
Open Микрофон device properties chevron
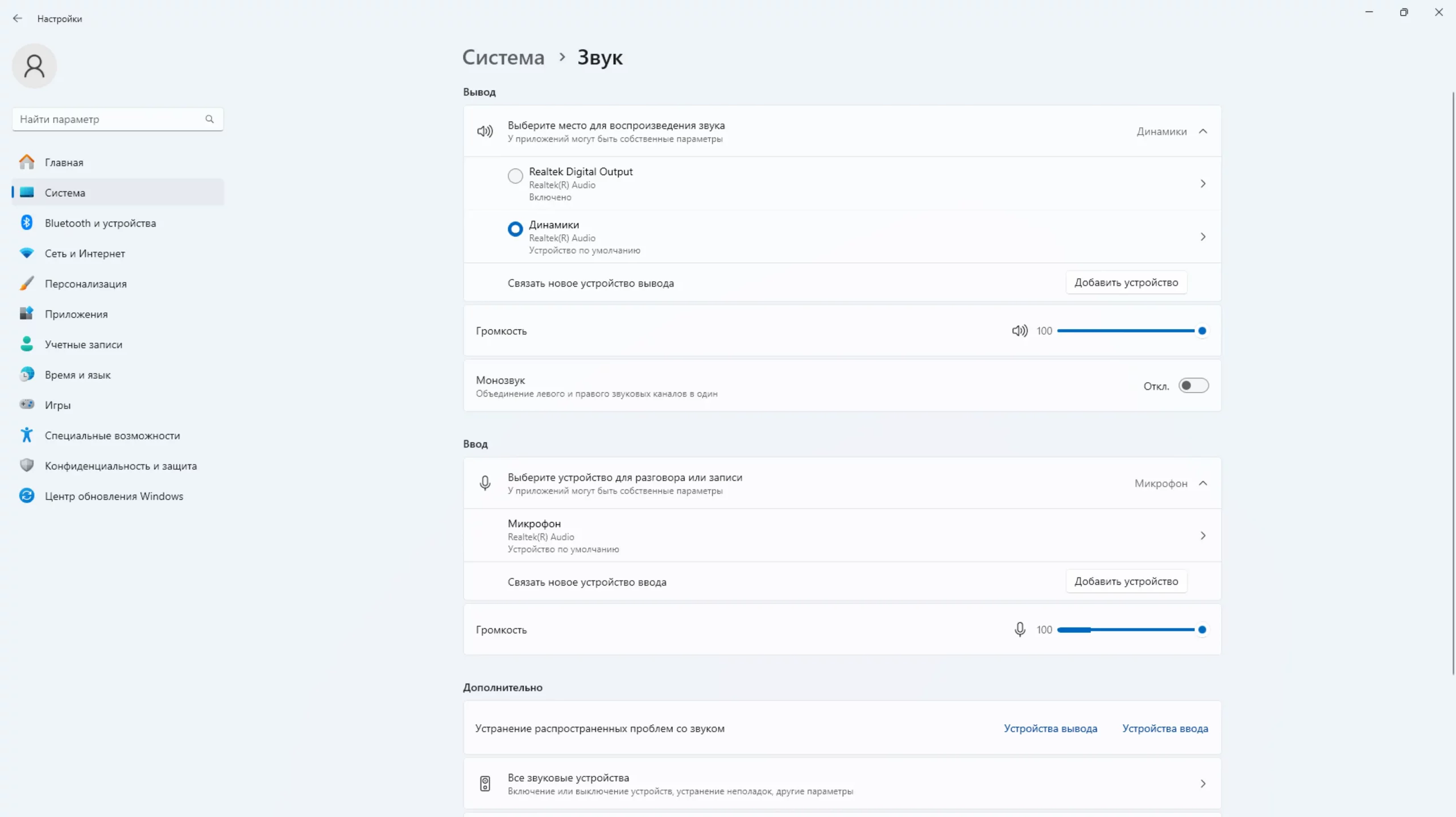tap(1202, 536)
